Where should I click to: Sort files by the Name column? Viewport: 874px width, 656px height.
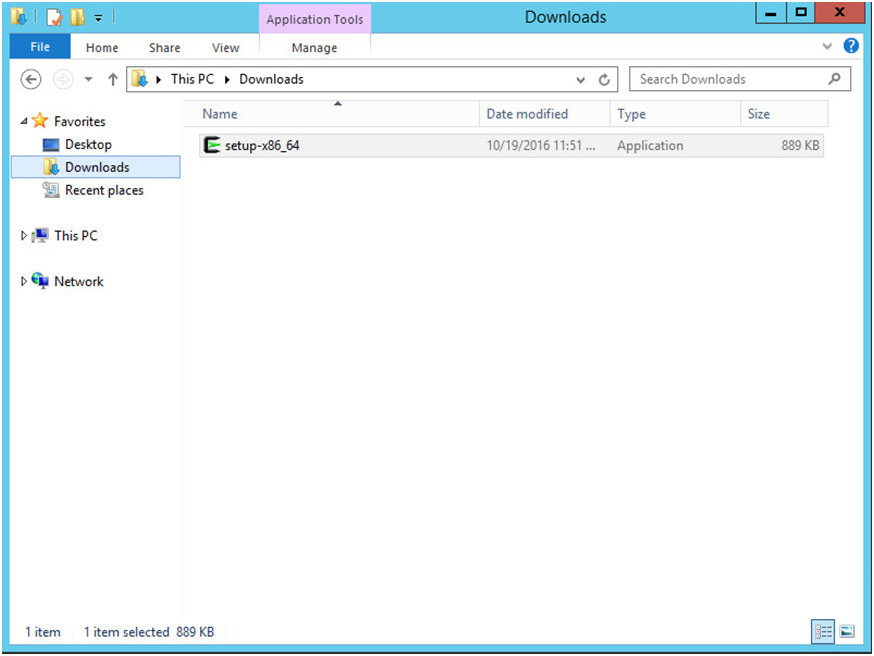click(x=332, y=114)
